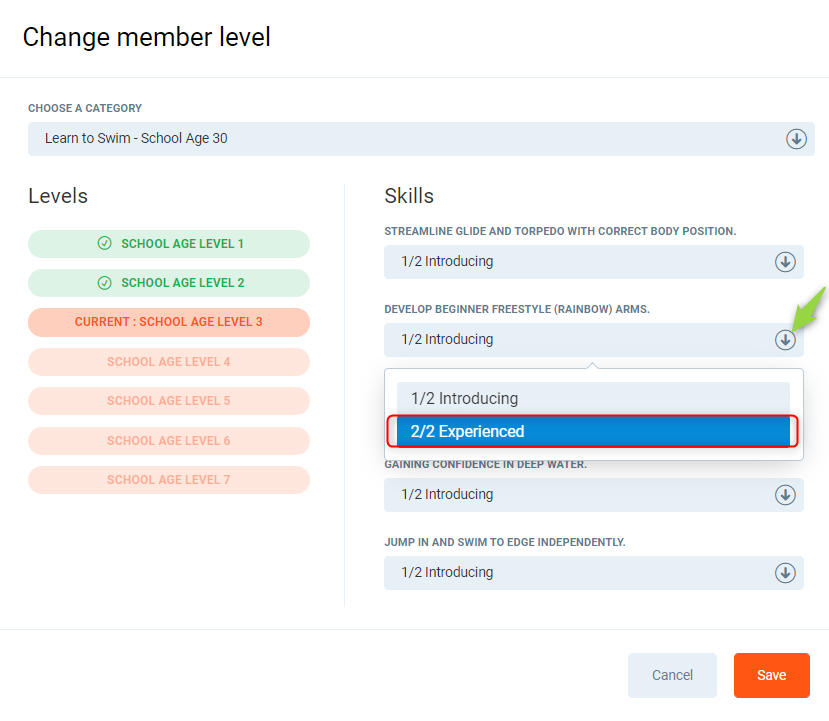This screenshot has height=721, width=829.
Task: Click arrow icon on Freestyle Rainbow Arms skill
Action: [785, 340]
